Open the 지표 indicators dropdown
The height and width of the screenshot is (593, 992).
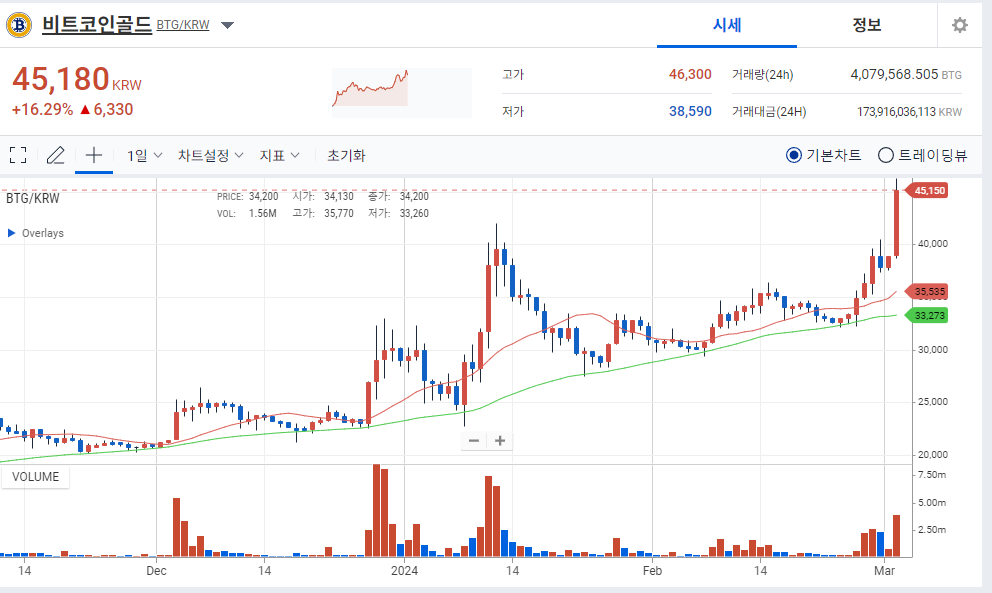click(279, 155)
